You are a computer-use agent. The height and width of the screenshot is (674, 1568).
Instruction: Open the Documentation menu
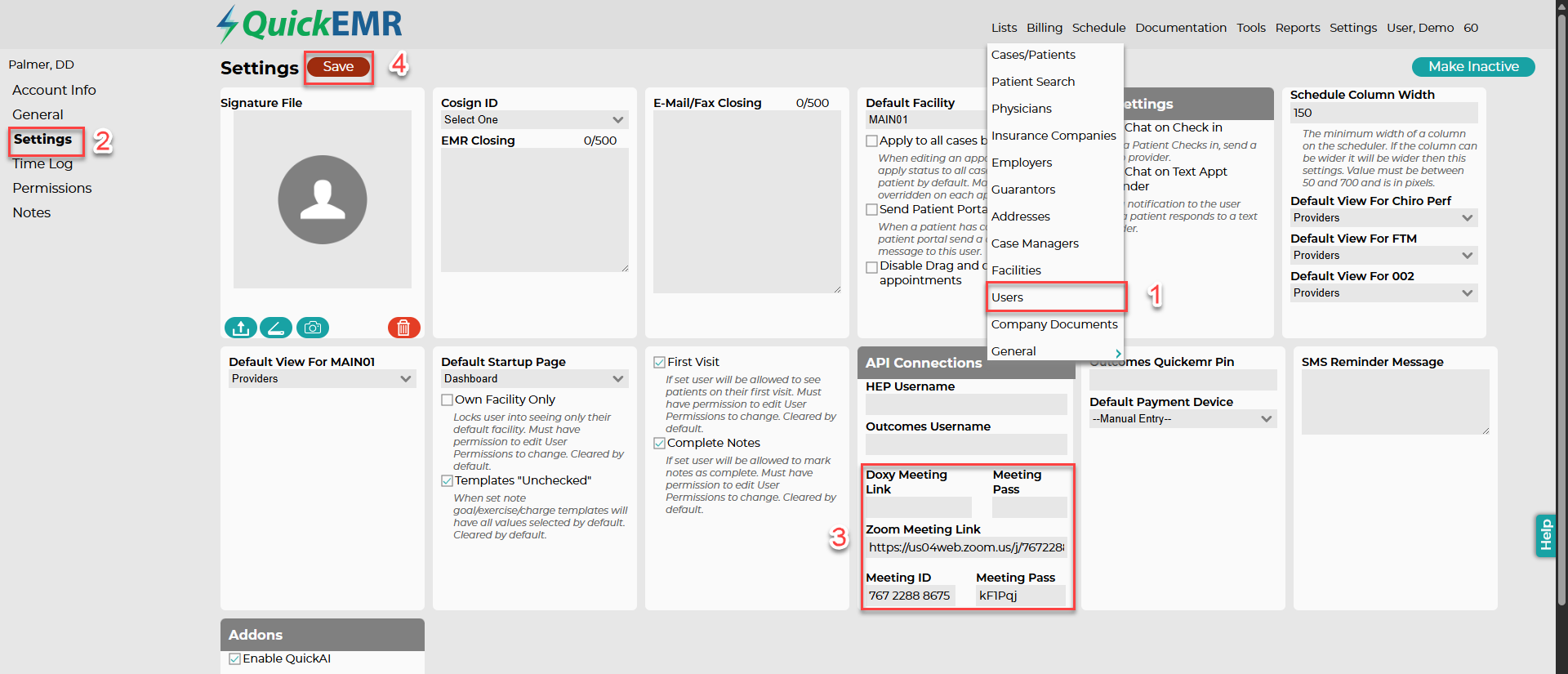click(x=1181, y=28)
